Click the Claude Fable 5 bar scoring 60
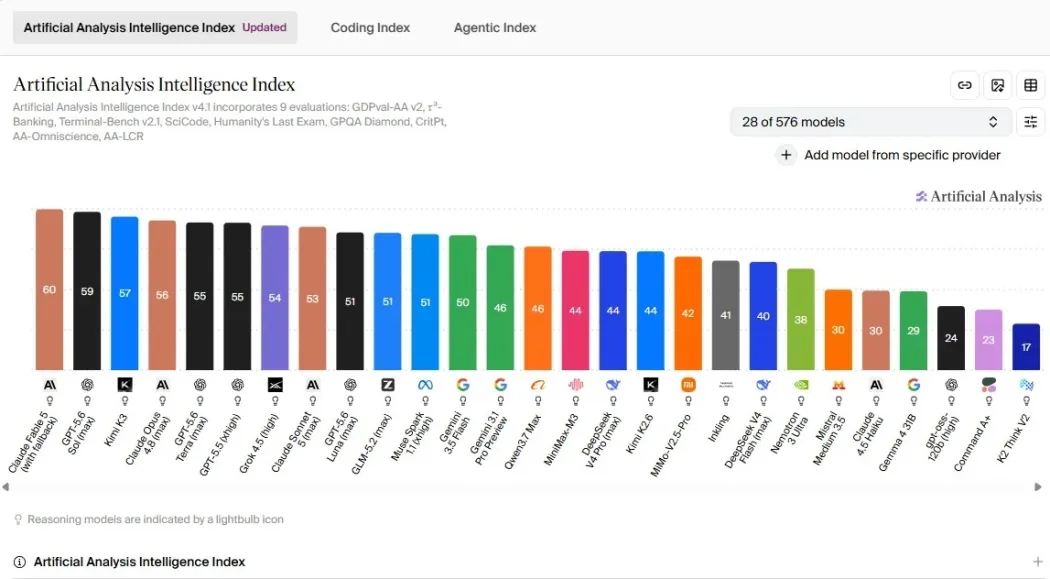Image resolution: width=1050 pixels, height=579 pixels. click(50, 289)
